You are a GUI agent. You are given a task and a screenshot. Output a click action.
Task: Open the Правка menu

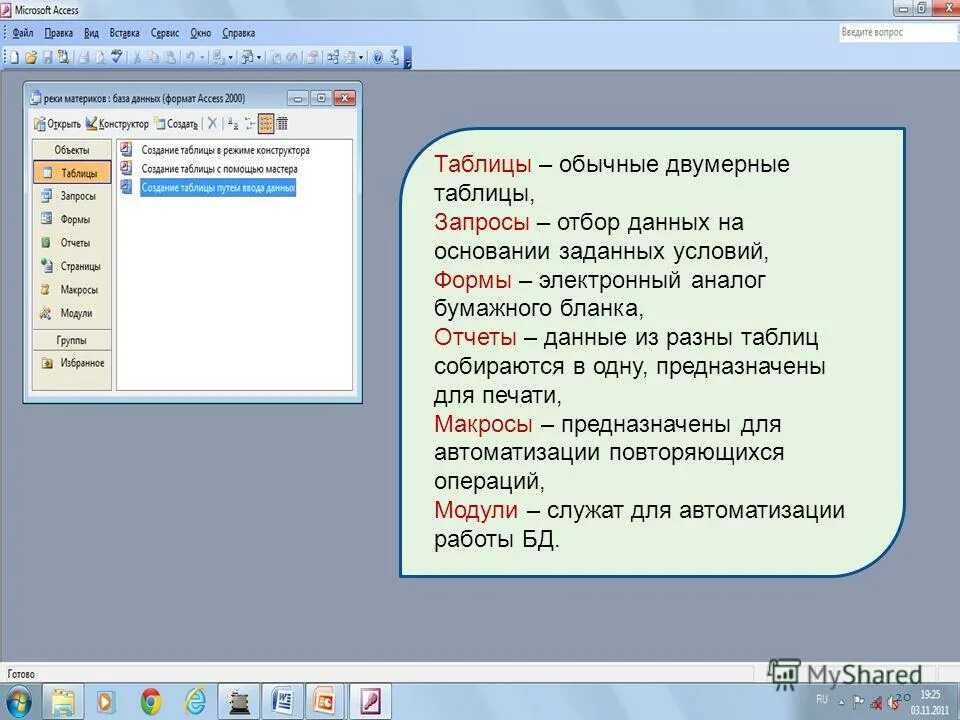click(59, 33)
